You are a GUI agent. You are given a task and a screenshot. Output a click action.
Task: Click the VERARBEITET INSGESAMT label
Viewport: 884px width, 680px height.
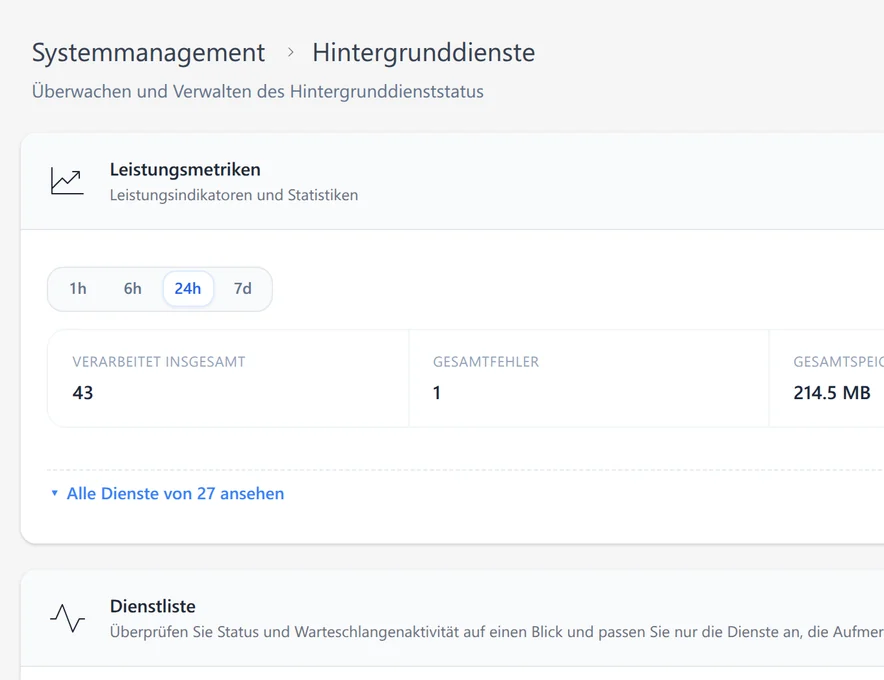click(159, 362)
